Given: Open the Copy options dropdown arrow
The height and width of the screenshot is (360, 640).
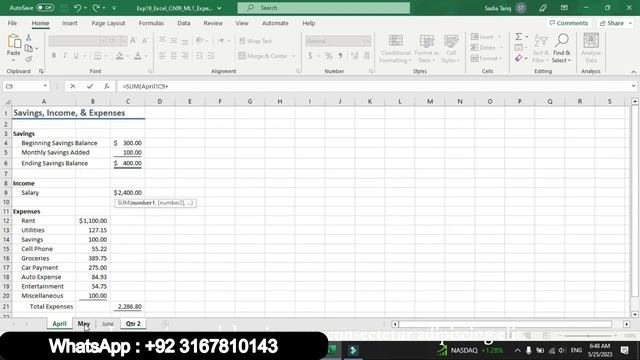Looking at the screenshot, I should (37, 49).
